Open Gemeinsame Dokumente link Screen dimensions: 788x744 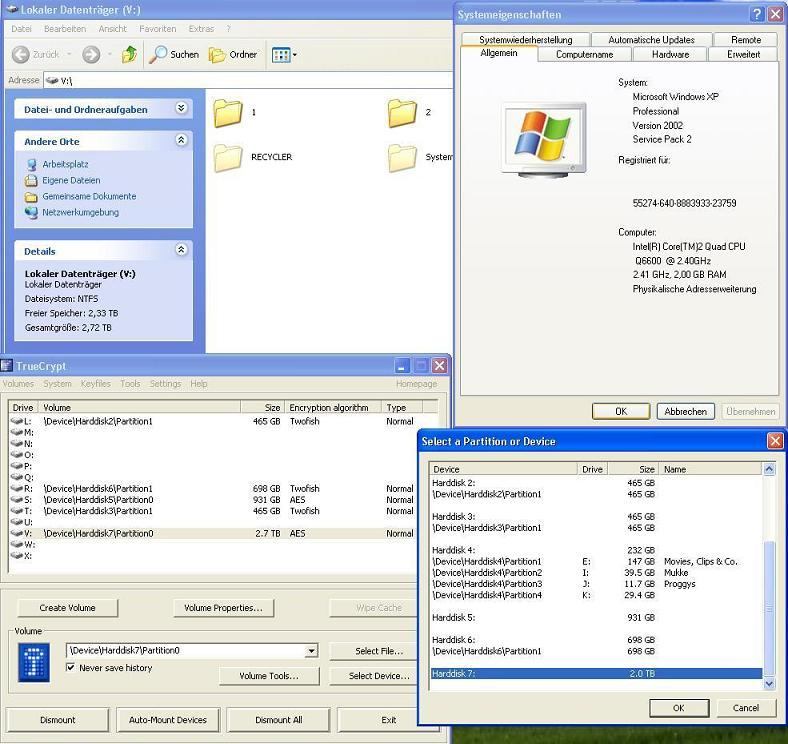pyautogui.click(x=89, y=197)
